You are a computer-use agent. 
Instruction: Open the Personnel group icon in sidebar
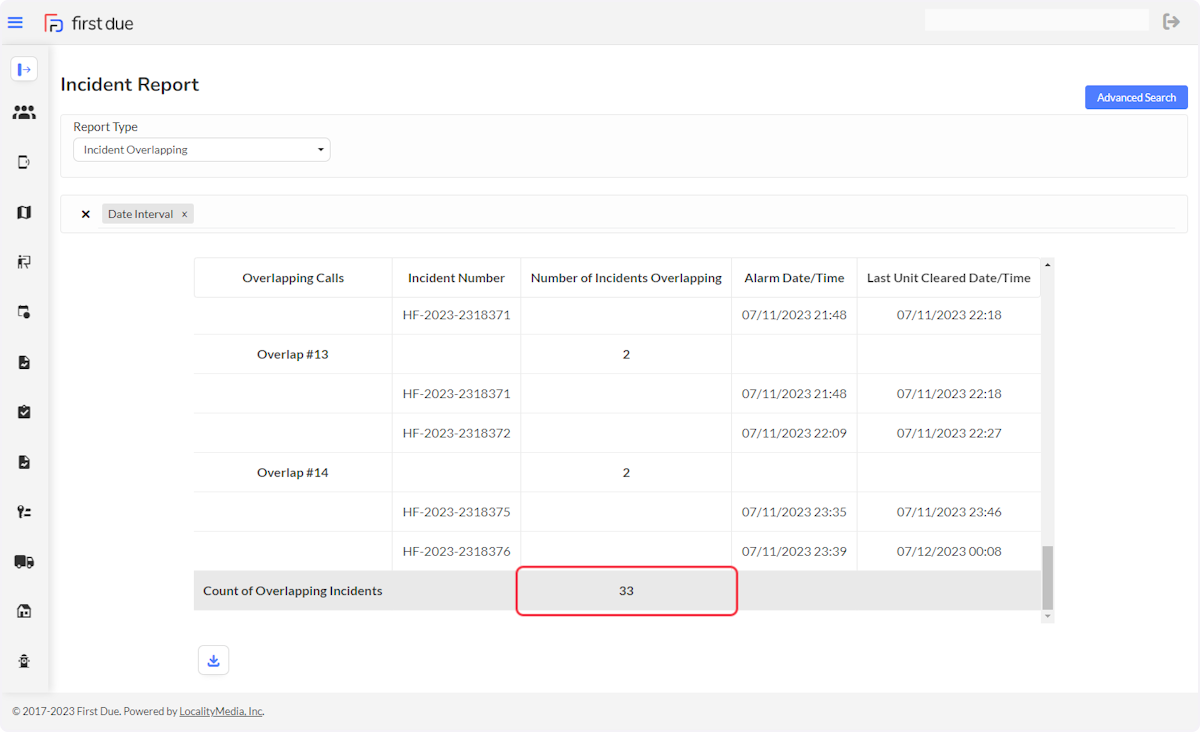pyautogui.click(x=24, y=113)
